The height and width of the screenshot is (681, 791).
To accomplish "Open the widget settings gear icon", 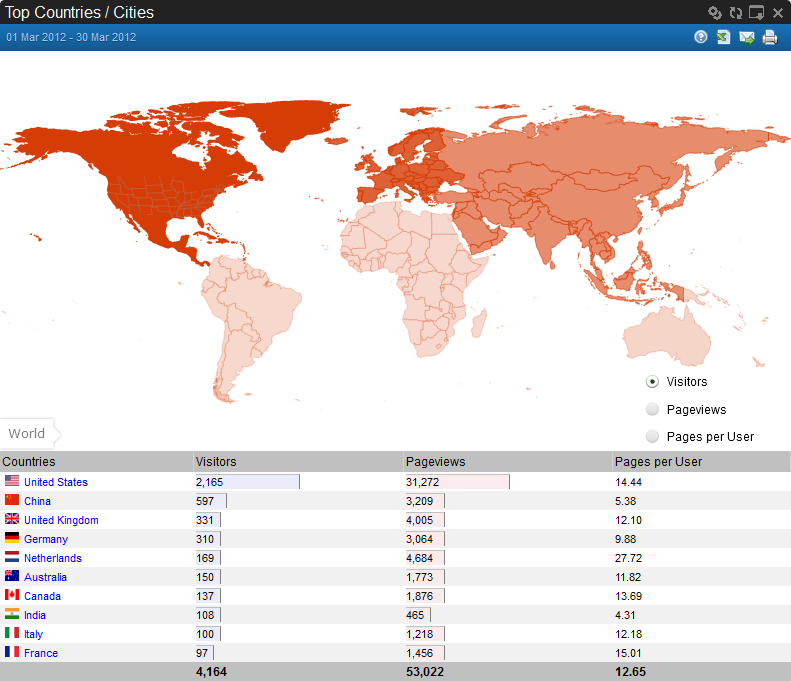I will [714, 13].
